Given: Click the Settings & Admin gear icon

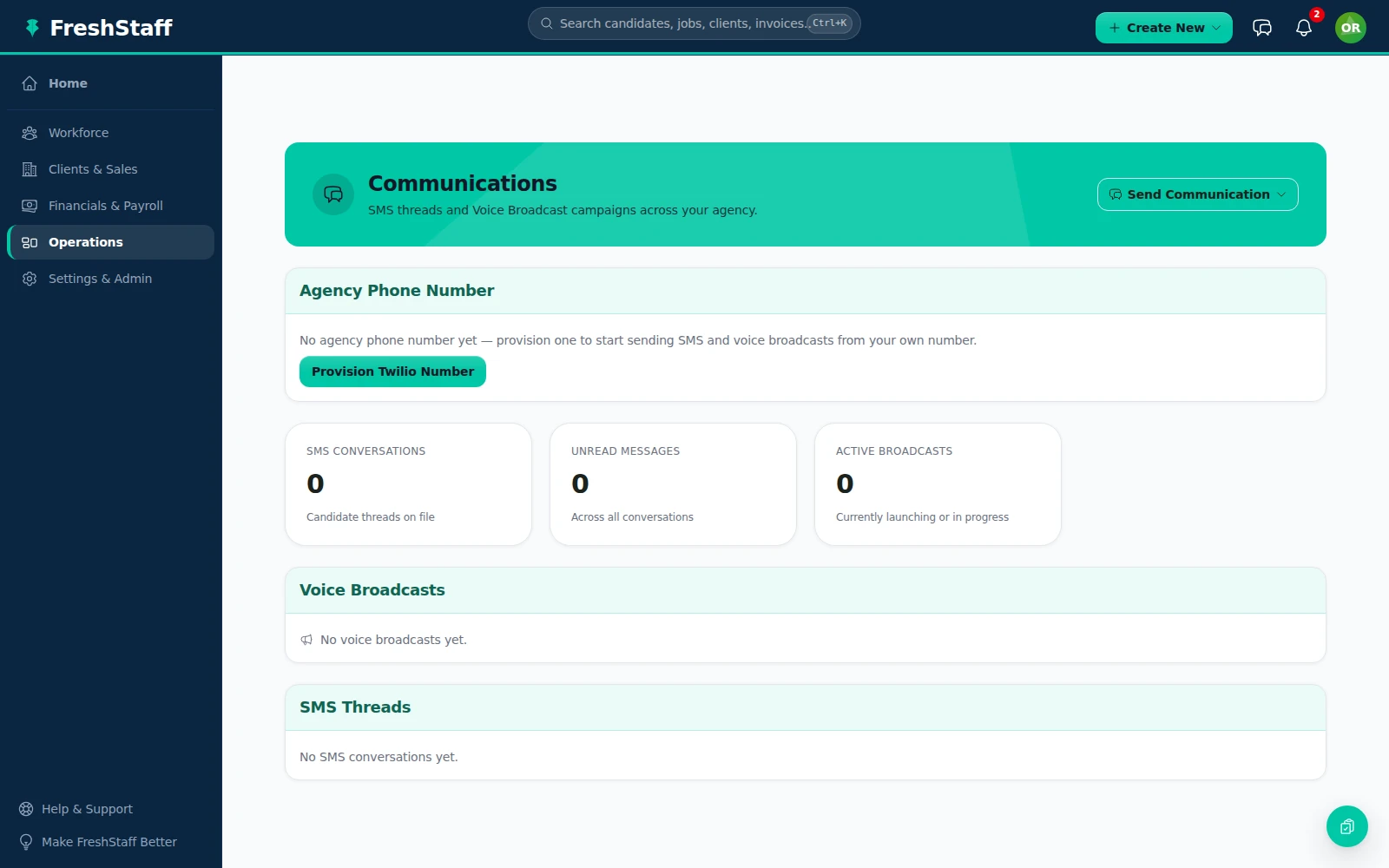Looking at the screenshot, I should pos(30,279).
